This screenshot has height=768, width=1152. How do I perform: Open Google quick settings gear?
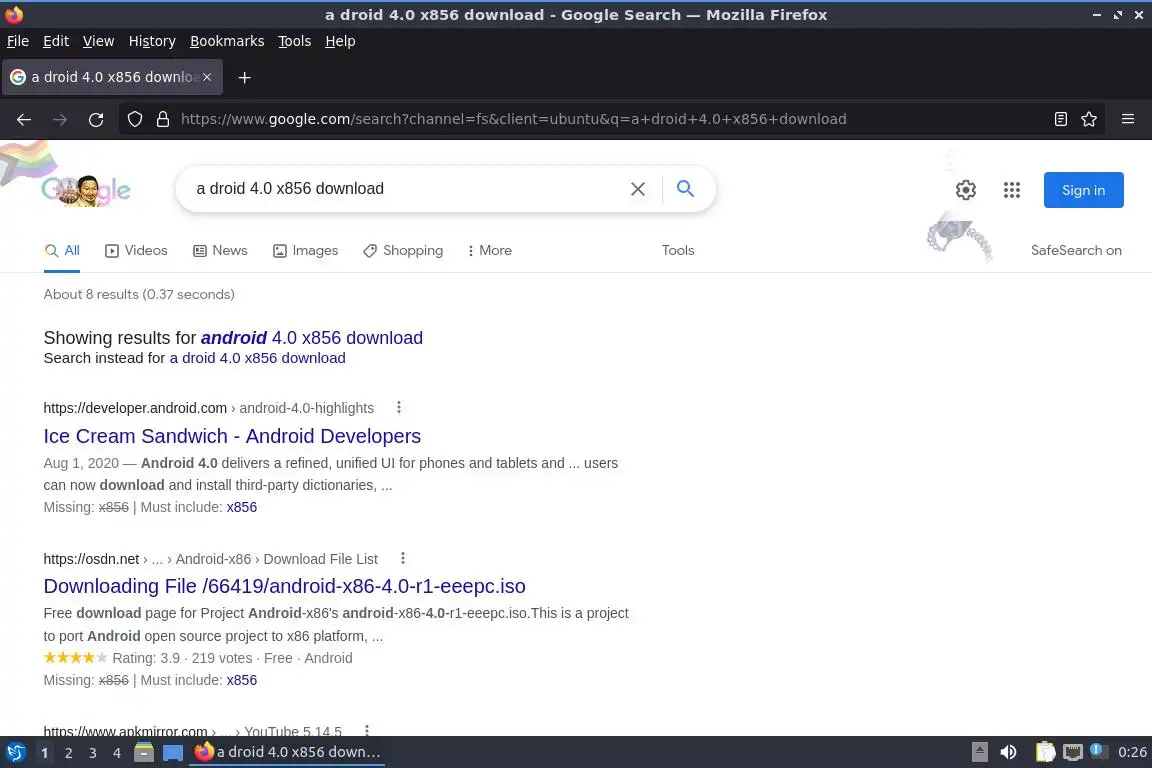pos(965,190)
